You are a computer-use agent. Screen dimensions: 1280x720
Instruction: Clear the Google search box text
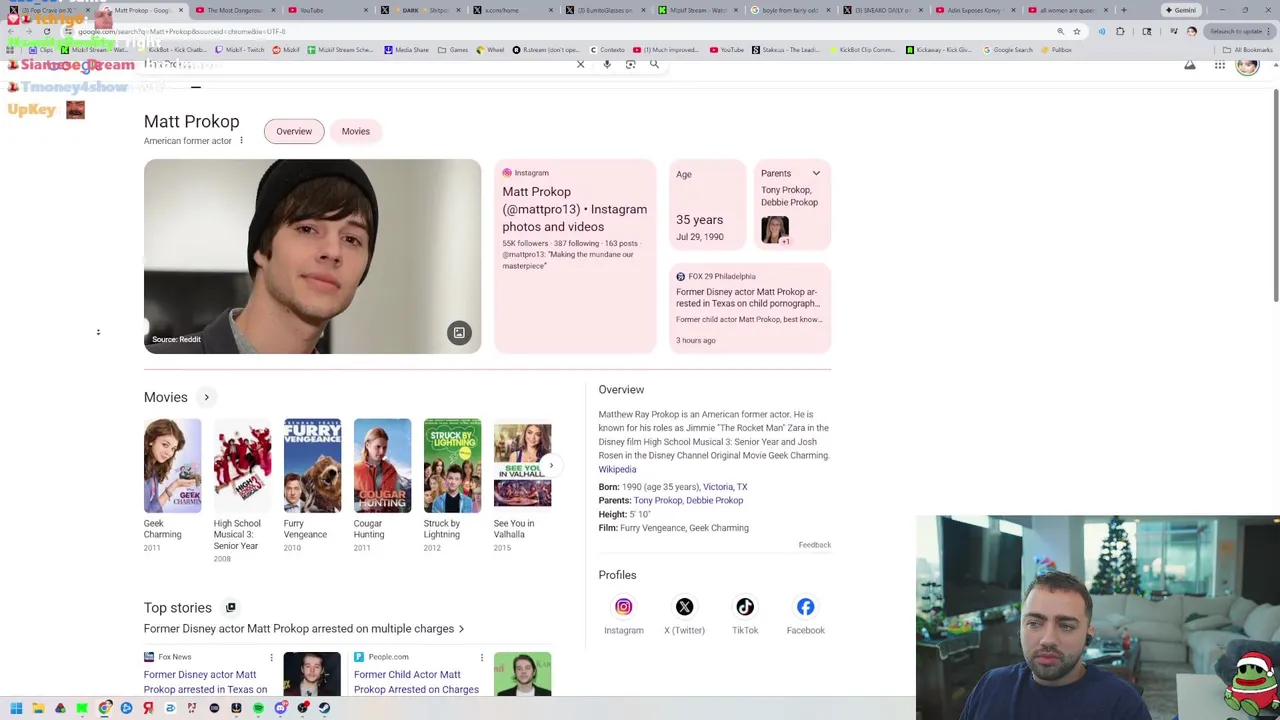pos(580,65)
